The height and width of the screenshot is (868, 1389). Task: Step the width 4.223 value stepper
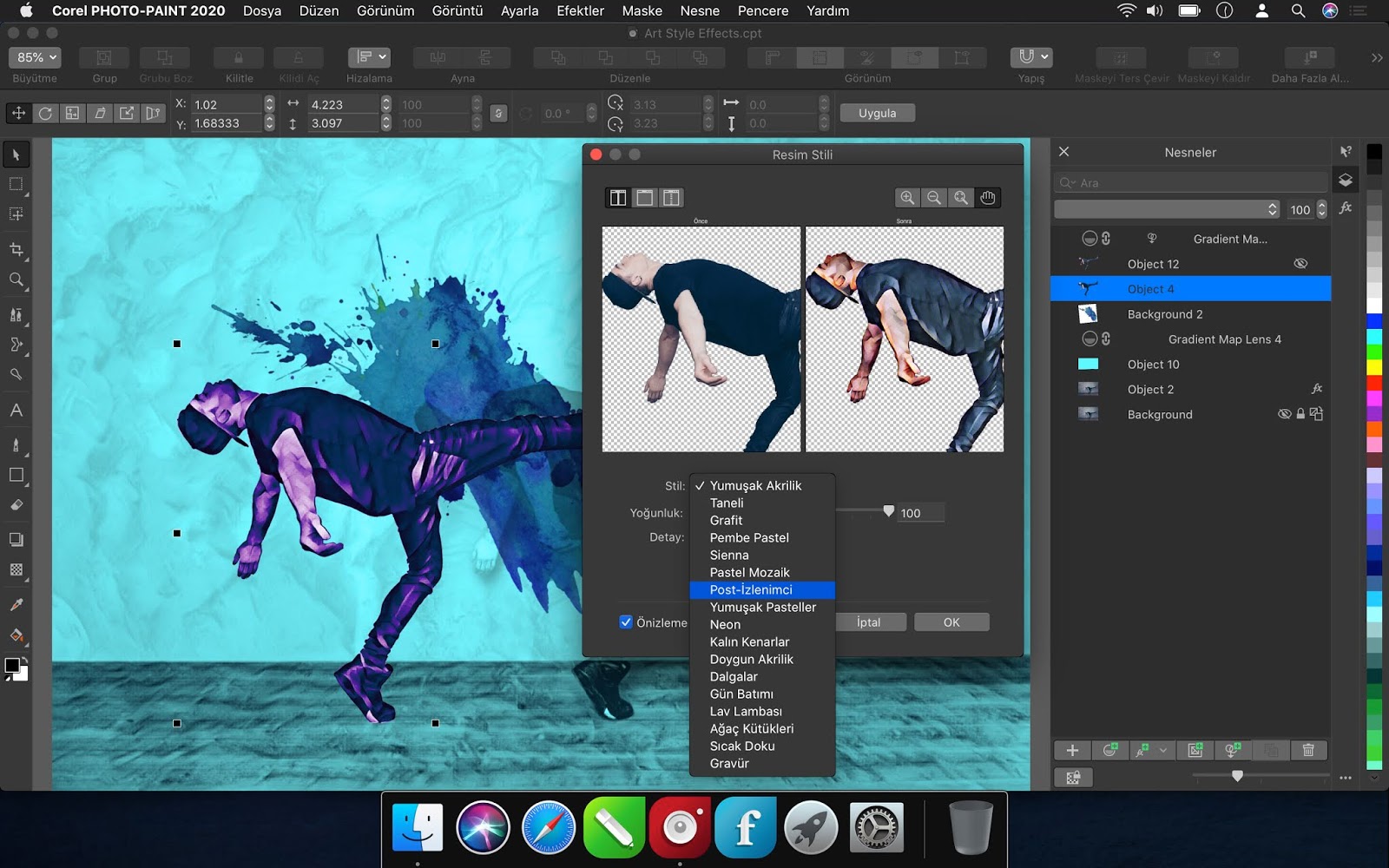pyautogui.click(x=385, y=104)
